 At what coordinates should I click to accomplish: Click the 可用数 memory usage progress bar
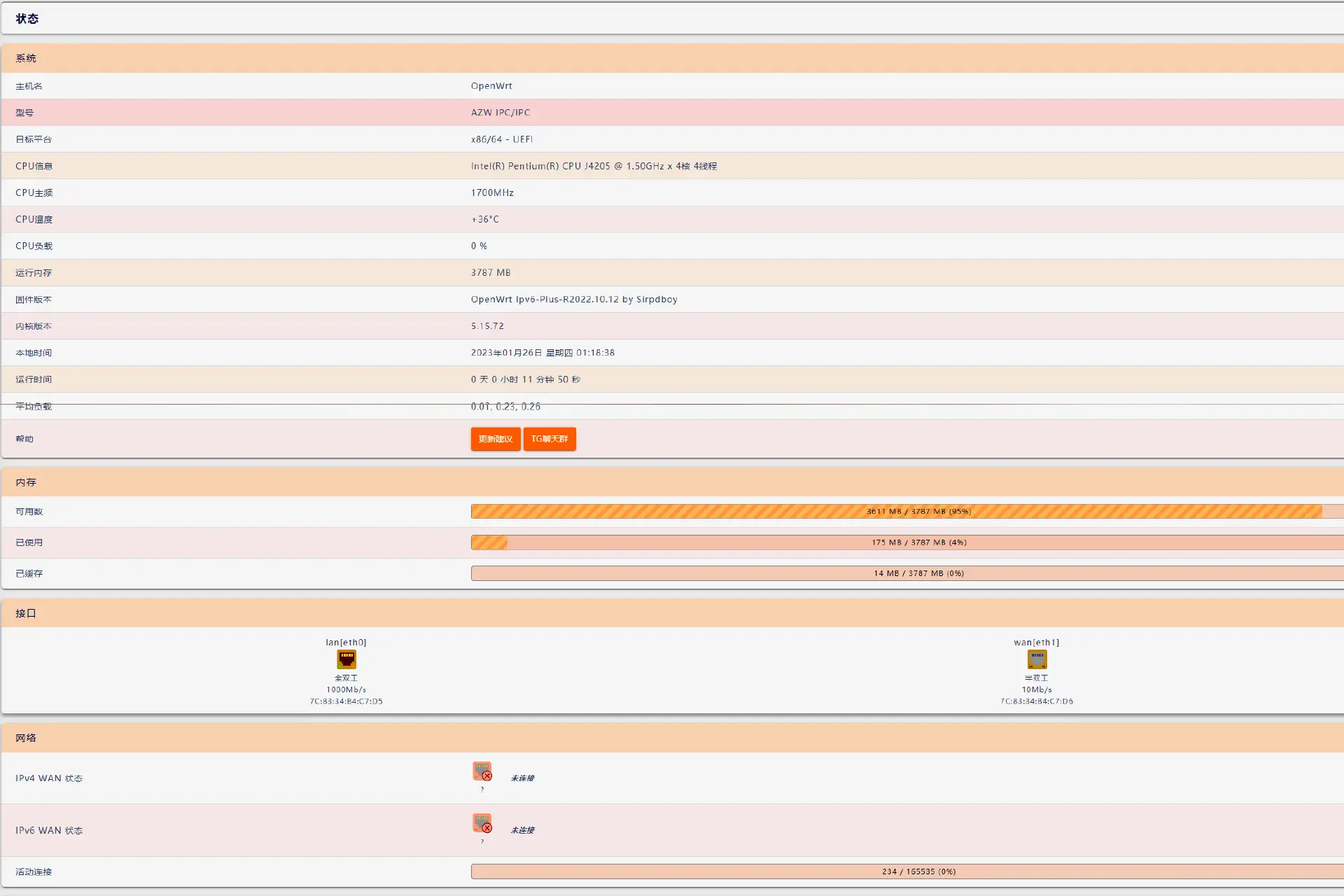(x=908, y=511)
